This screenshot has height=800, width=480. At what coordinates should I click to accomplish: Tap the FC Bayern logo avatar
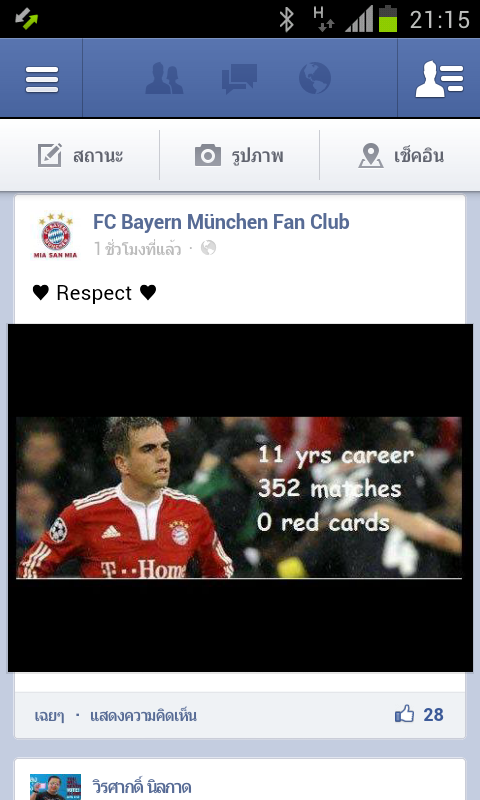[x=56, y=236]
